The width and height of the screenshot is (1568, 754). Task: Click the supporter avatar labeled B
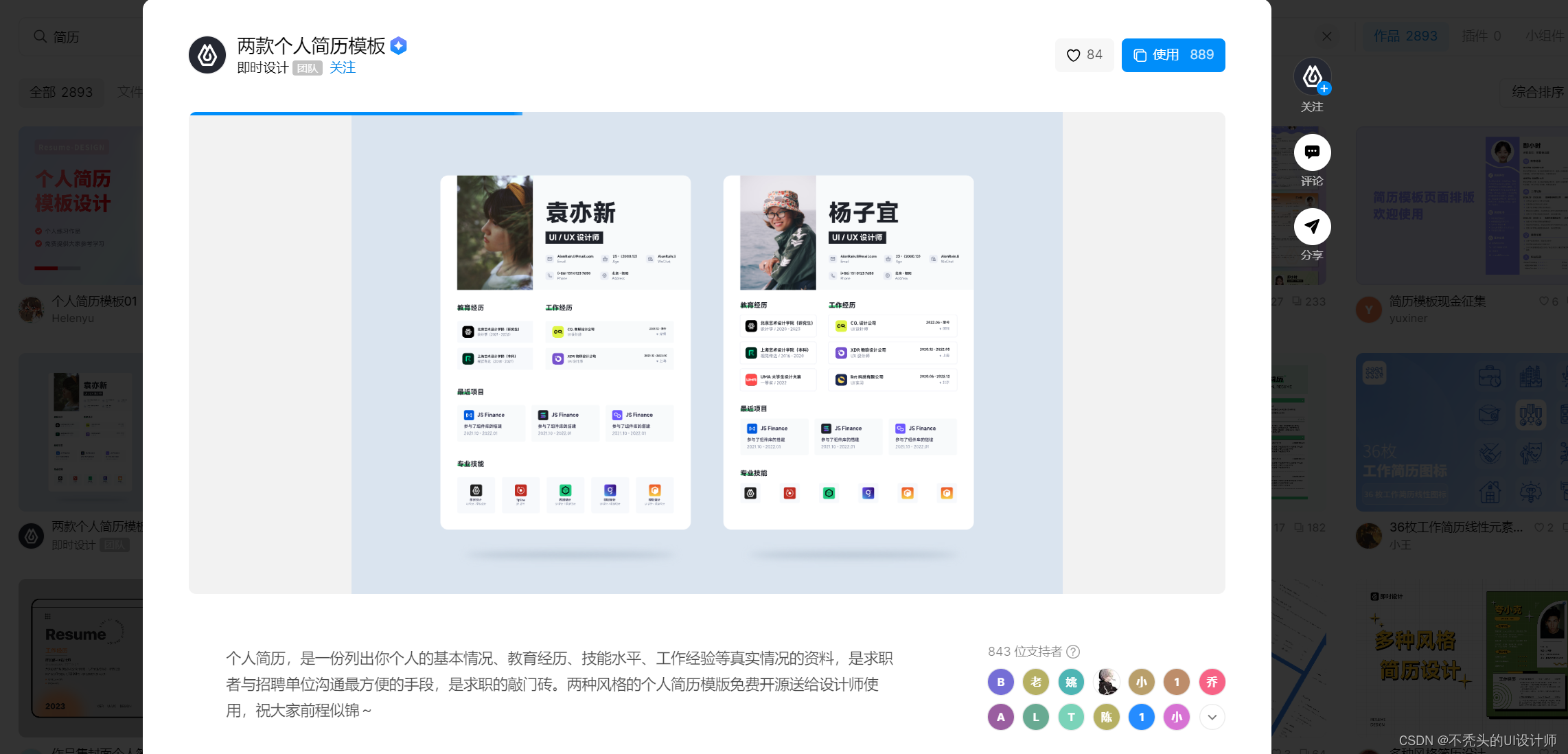(1000, 682)
